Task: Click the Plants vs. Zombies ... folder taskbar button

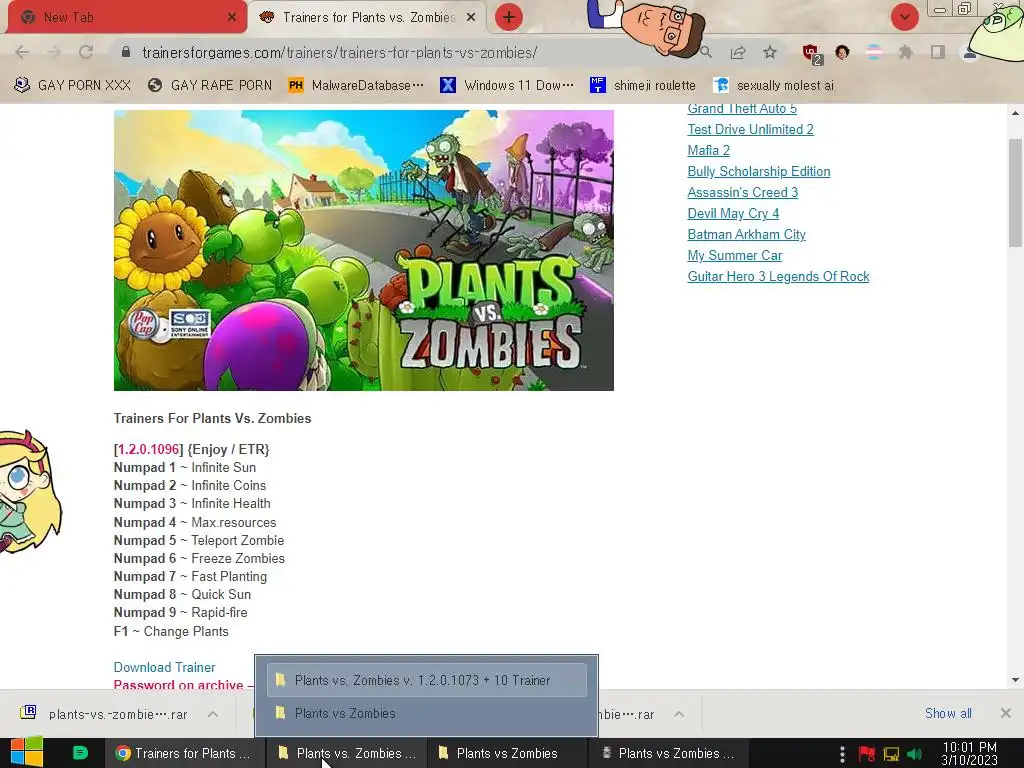Action: tap(347, 753)
